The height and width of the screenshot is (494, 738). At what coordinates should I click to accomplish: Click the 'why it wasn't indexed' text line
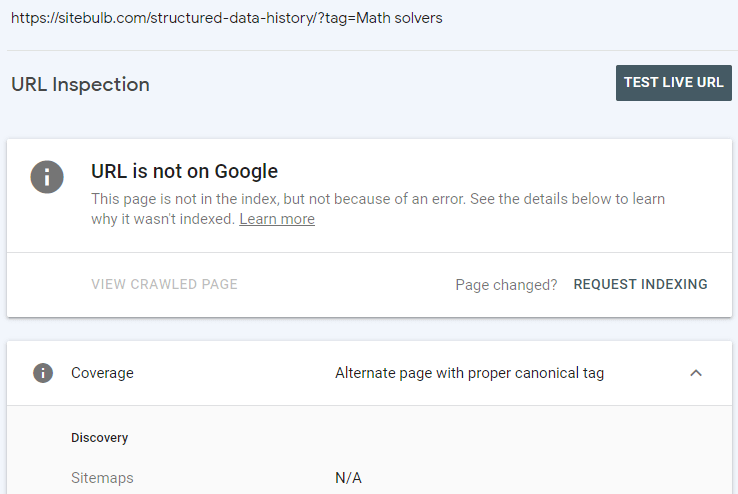tap(163, 219)
